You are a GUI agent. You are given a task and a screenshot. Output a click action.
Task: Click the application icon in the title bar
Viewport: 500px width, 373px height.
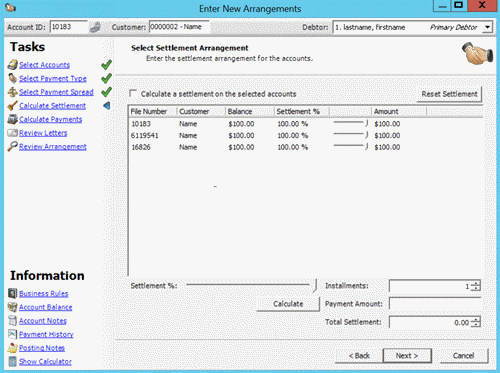(10, 8)
